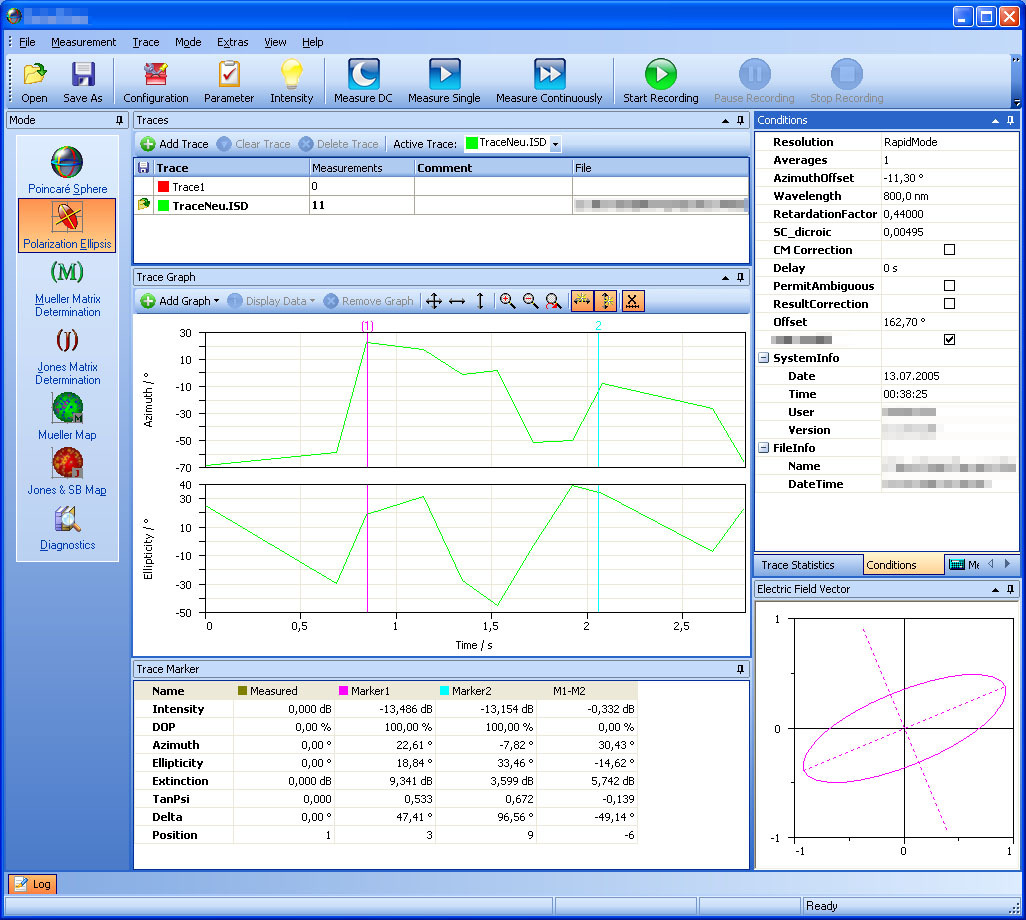The width and height of the screenshot is (1026, 920).
Task: Open Jones Matrix Determination mode
Action: click(67, 357)
